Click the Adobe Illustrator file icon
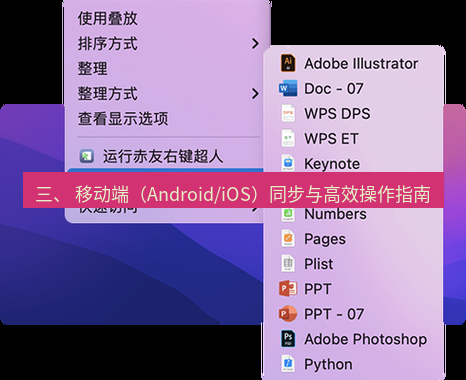Viewport: 466px width, 380px height. click(288, 63)
